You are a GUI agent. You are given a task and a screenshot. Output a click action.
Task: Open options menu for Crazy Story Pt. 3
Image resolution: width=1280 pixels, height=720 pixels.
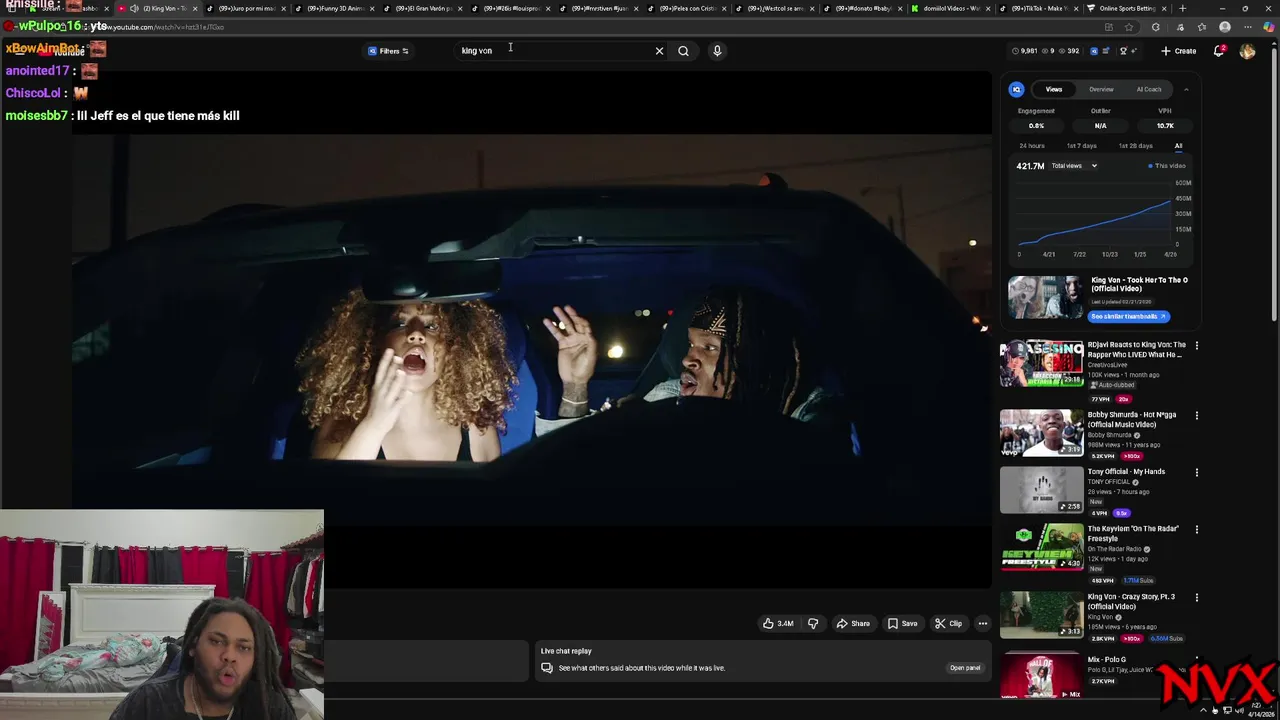click(x=1197, y=598)
